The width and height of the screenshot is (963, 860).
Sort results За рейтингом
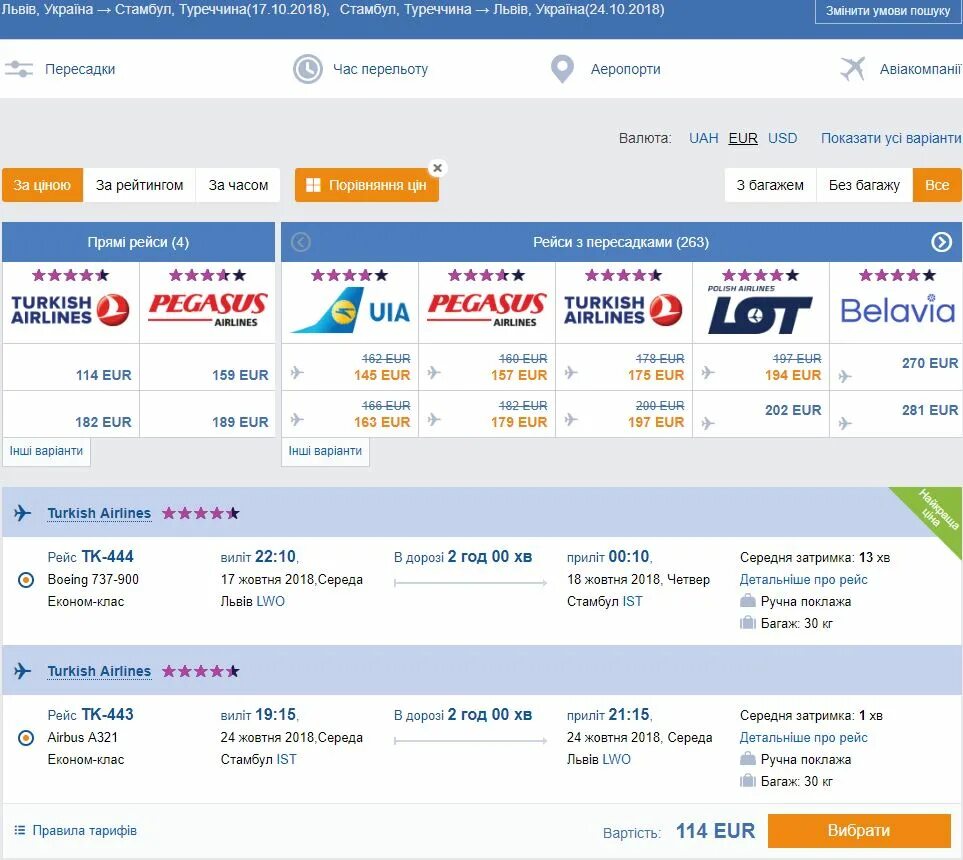(x=139, y=185)
